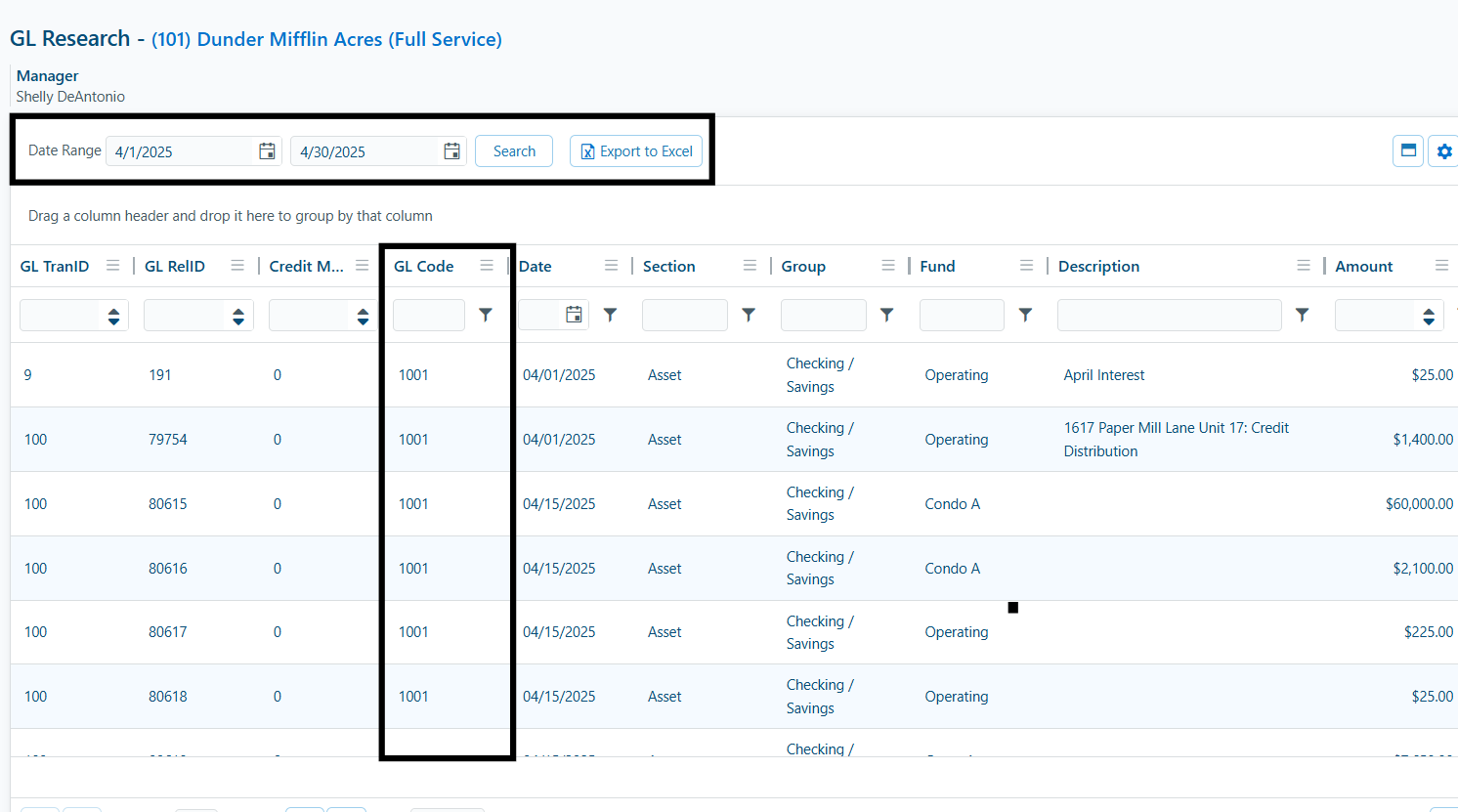
Task: Open the Date column filter calendar icon
Action: 574,315
